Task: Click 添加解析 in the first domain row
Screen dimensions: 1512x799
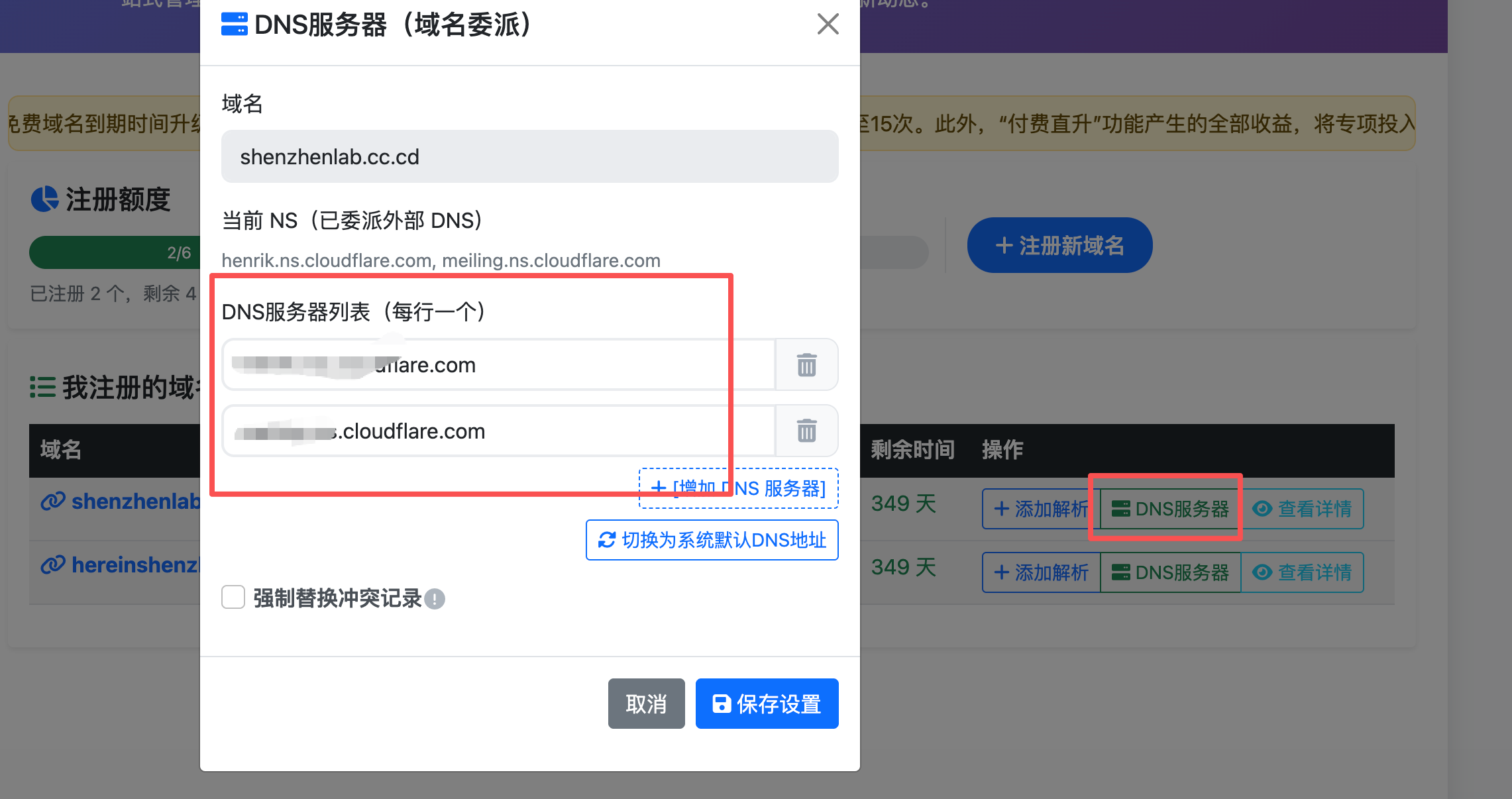Action: click(x=1042, y=509)
